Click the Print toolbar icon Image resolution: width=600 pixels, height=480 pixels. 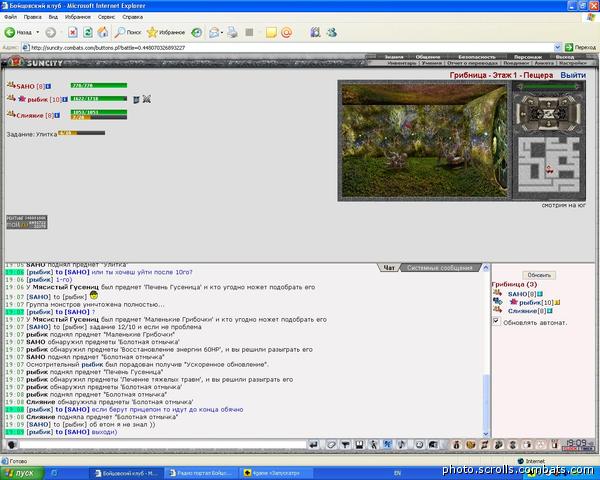pyautogui.click(x=232, y=33)
